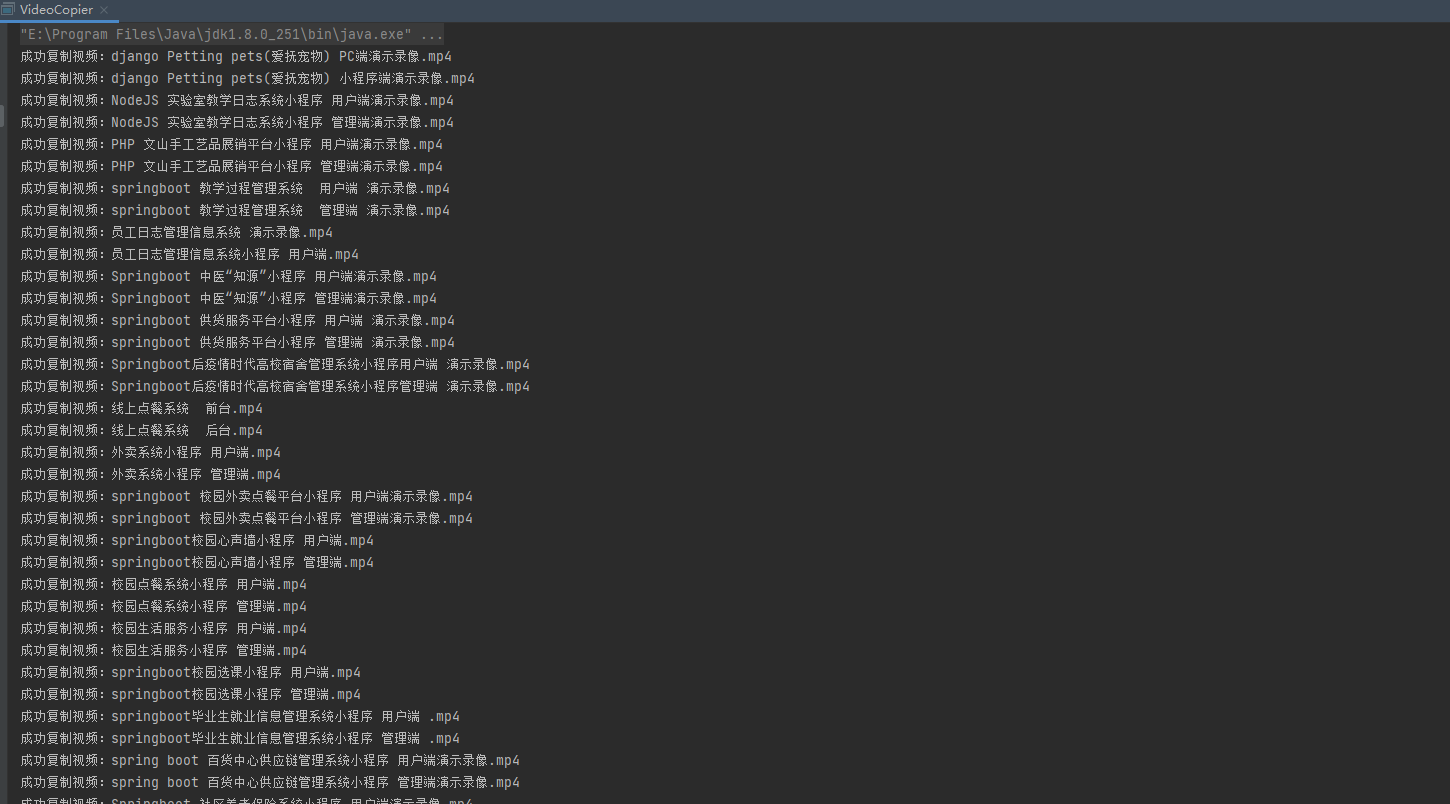Click line 'Springboot 中医“知源”小程序 管理端演示录像.mp4'
This screenshot has height=804, width=1450.
(228, 298)
